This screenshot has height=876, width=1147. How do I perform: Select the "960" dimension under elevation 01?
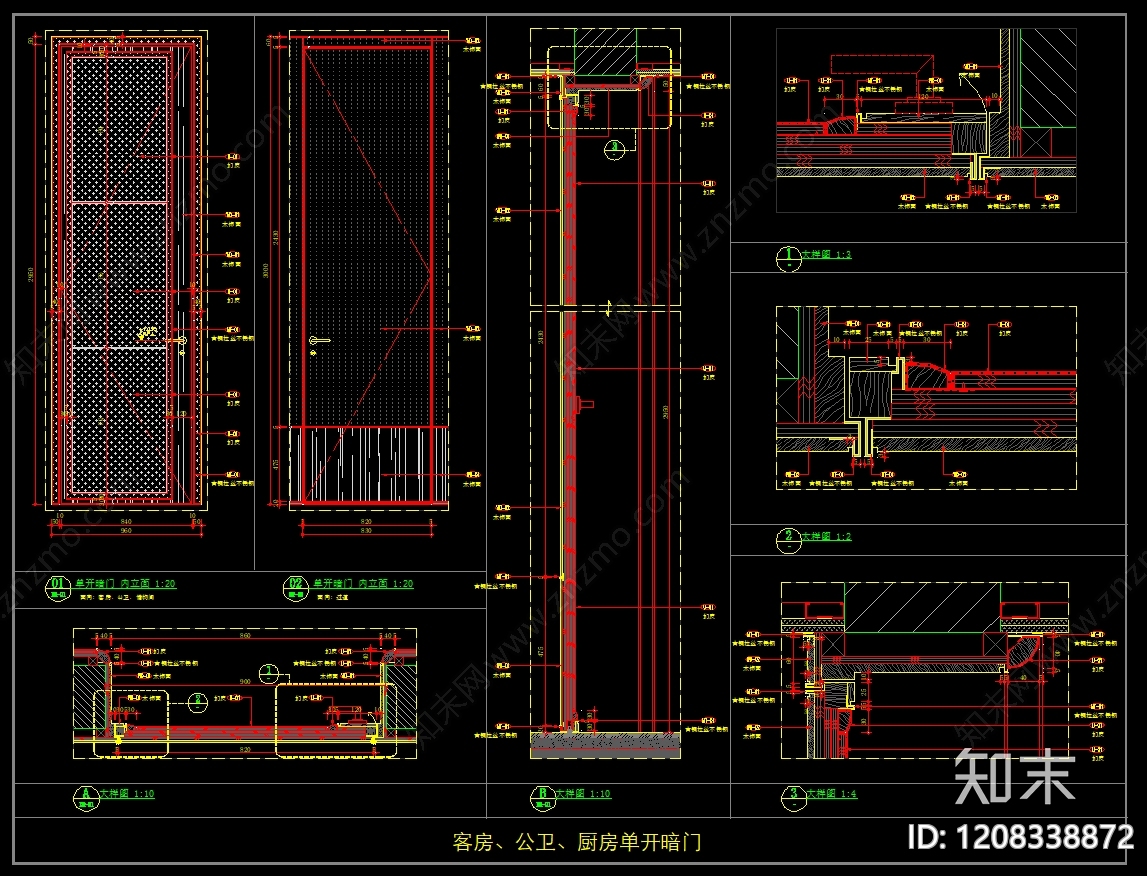coord(126,531)
